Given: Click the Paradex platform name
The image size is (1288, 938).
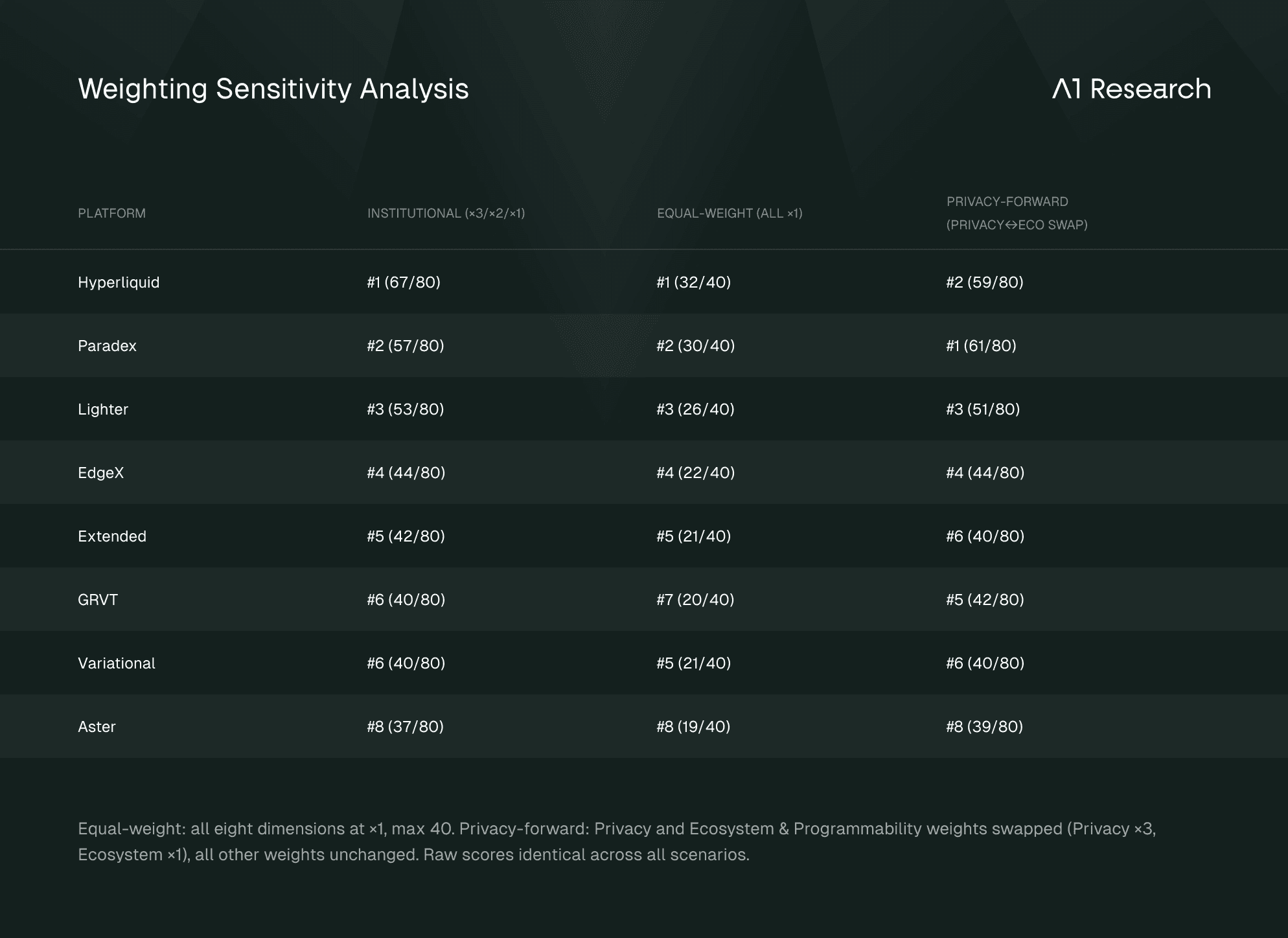Looking at the screenshot, I should (x=107, y=346).
